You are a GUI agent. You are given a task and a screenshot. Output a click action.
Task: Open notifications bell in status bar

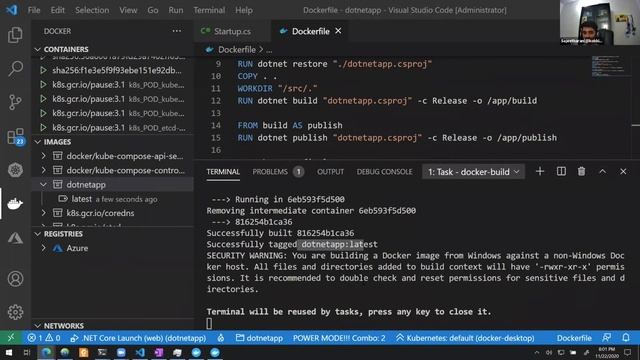click(x=626, y=338)
